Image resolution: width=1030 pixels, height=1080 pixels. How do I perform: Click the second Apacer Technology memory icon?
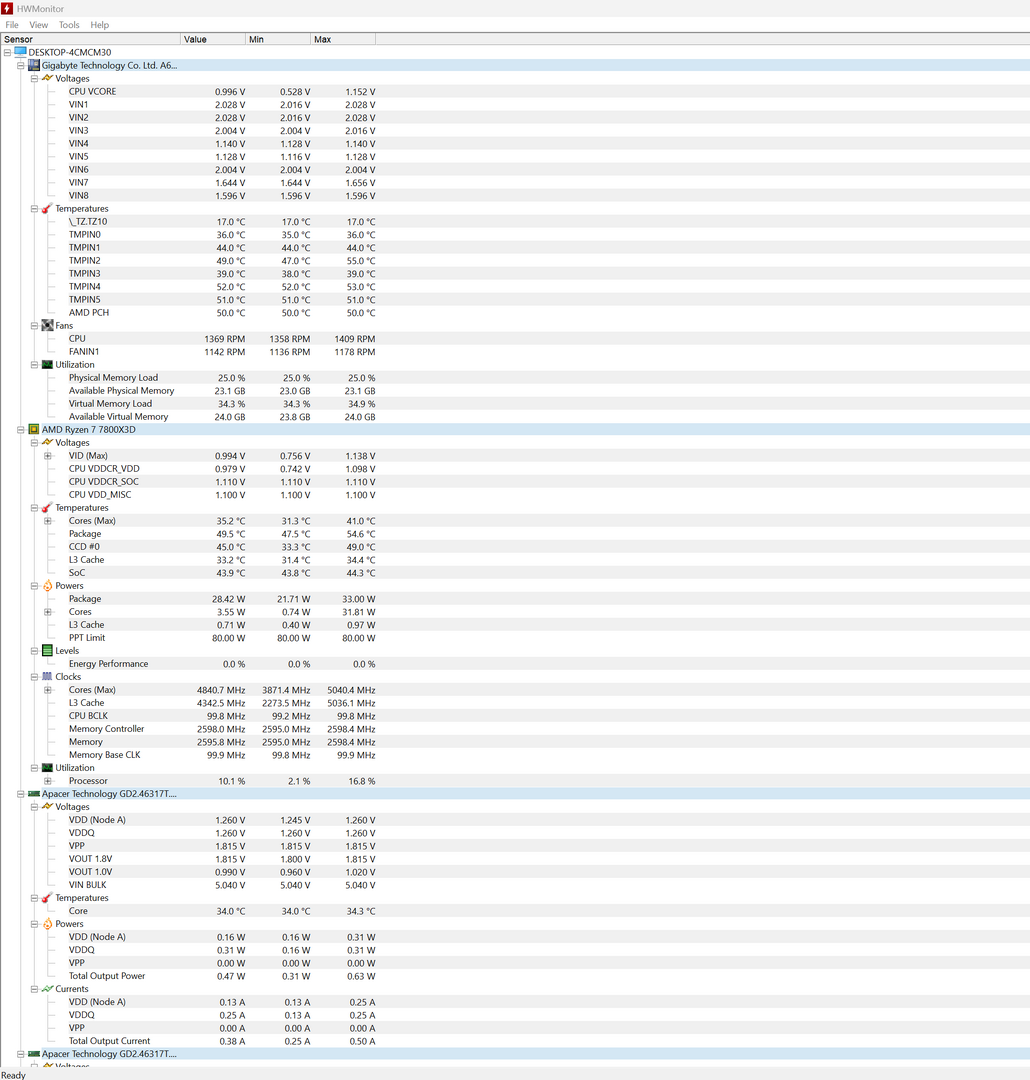[x=34, y=1054]
